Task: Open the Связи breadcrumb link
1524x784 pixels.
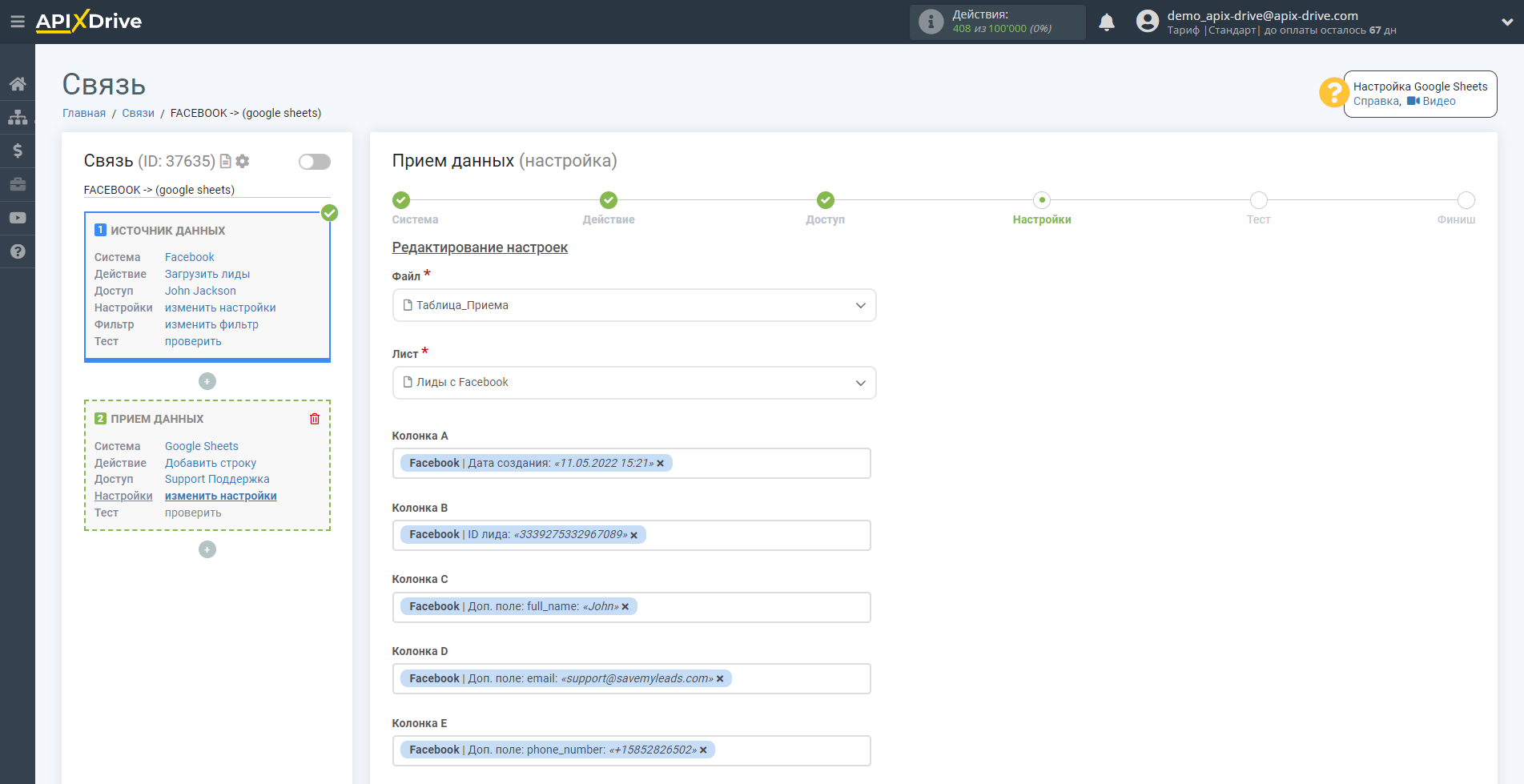Action: (x=138, y=113)
